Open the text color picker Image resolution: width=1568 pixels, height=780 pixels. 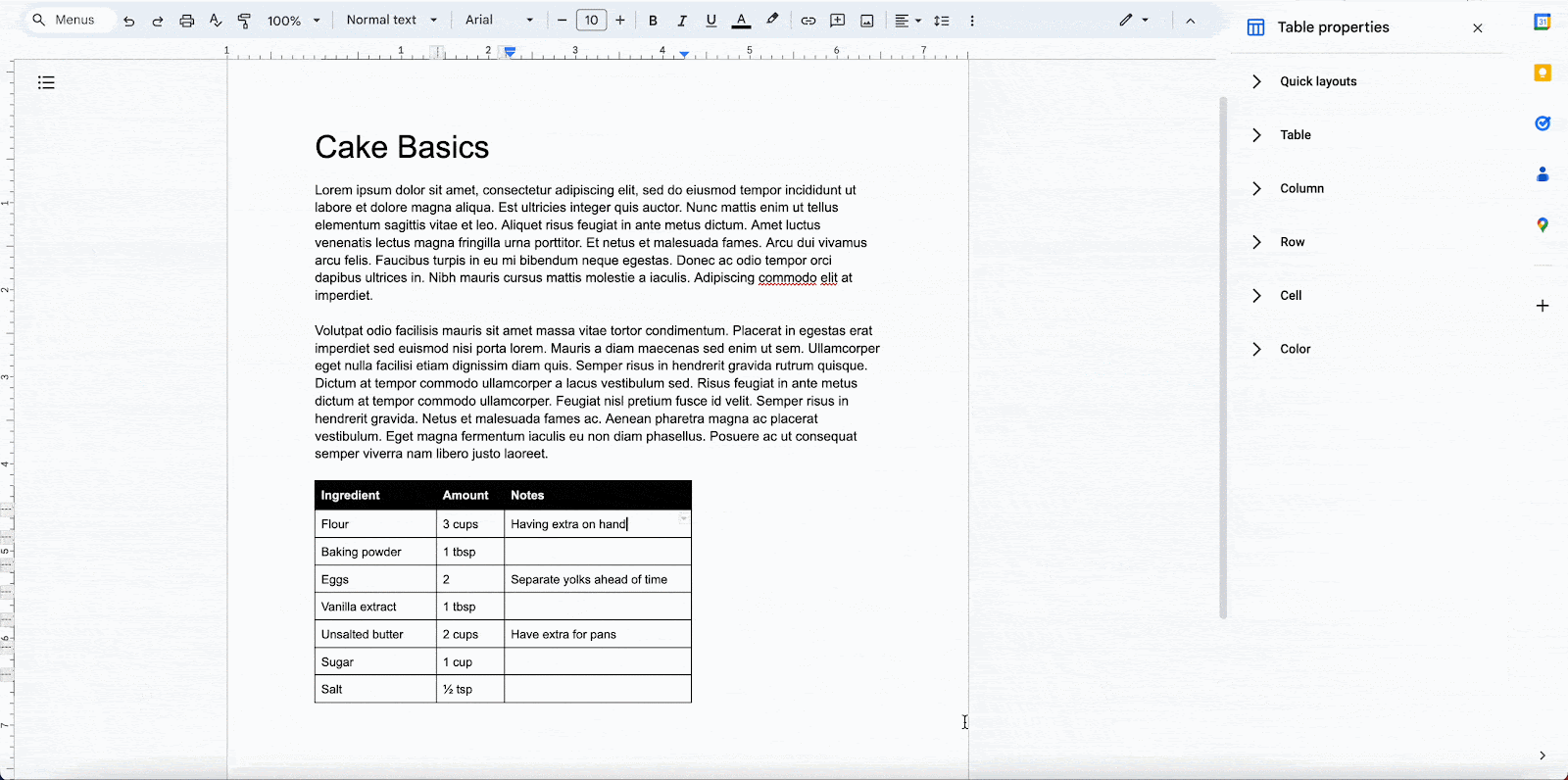point(742,21)
